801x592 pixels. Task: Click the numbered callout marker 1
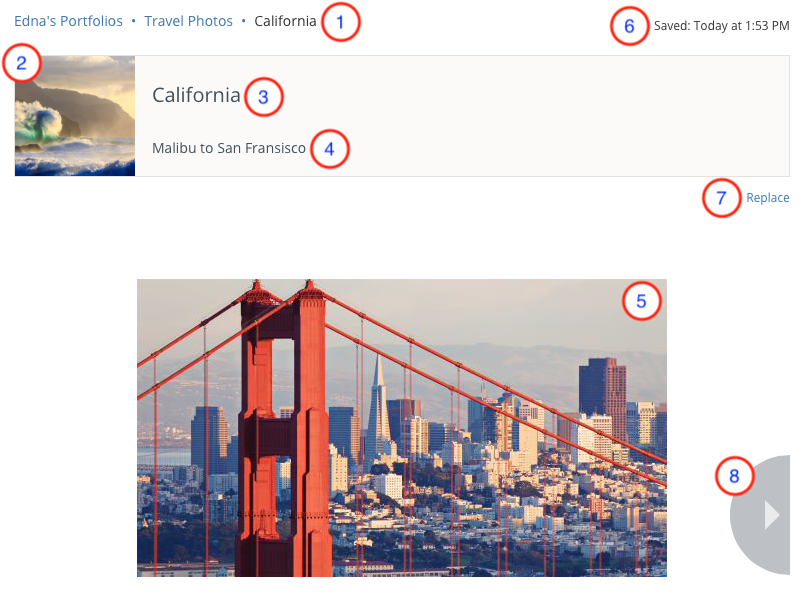pos(341,22)
